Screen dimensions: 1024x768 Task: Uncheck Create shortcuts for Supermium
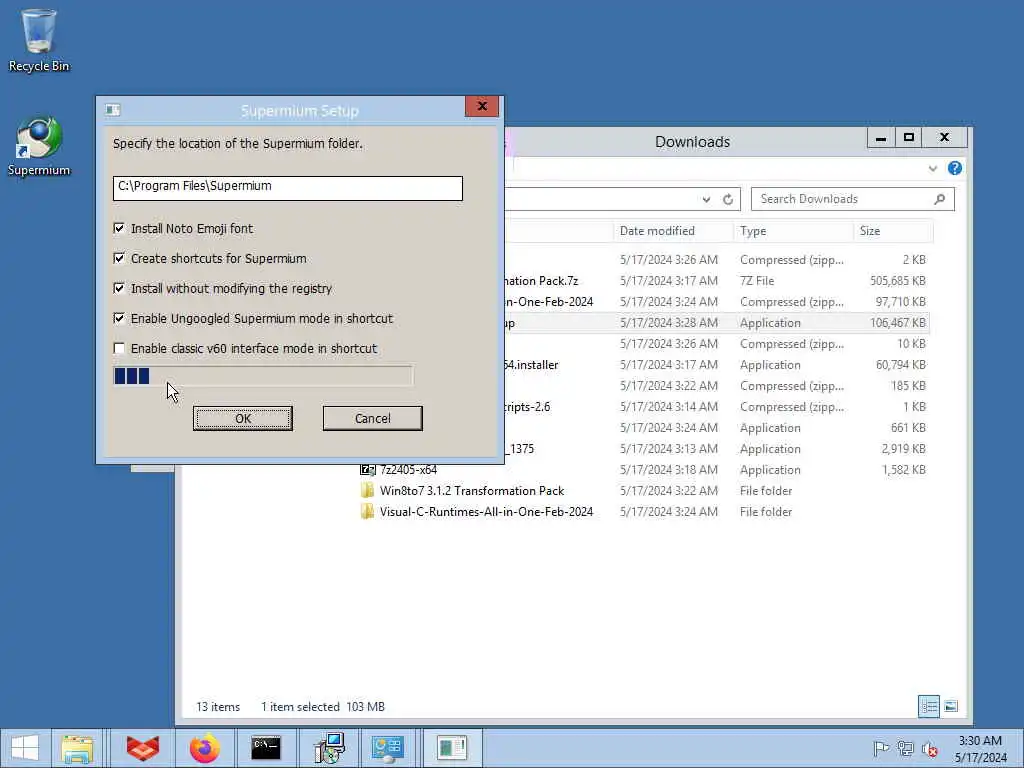point(119,258)
